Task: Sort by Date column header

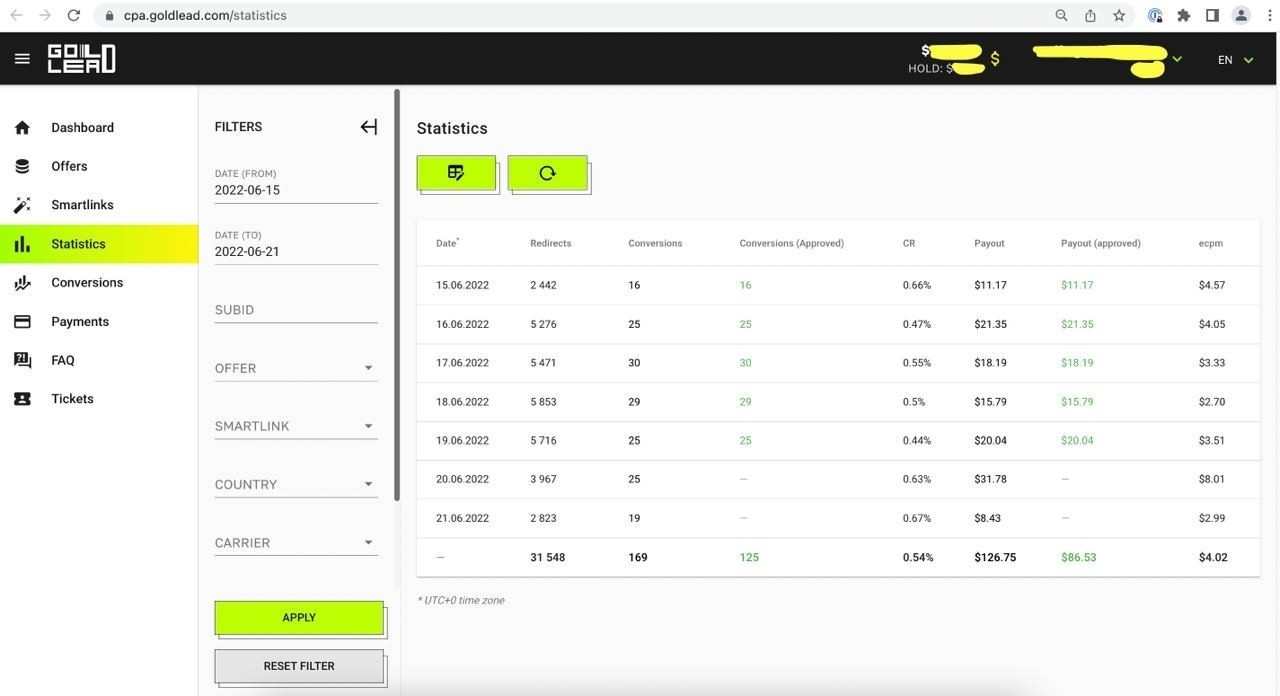Action: (447, 243)
